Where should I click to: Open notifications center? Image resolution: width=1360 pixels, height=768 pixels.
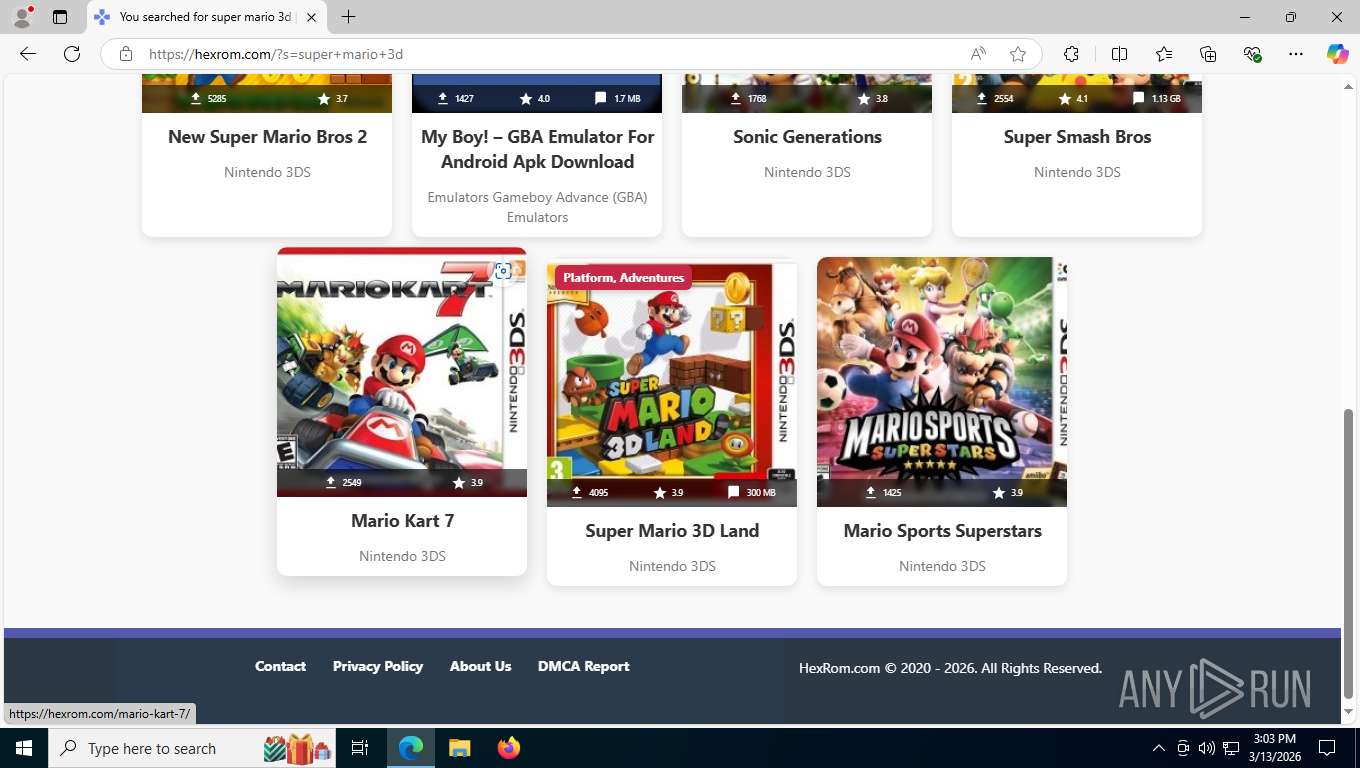point(1327,748)
